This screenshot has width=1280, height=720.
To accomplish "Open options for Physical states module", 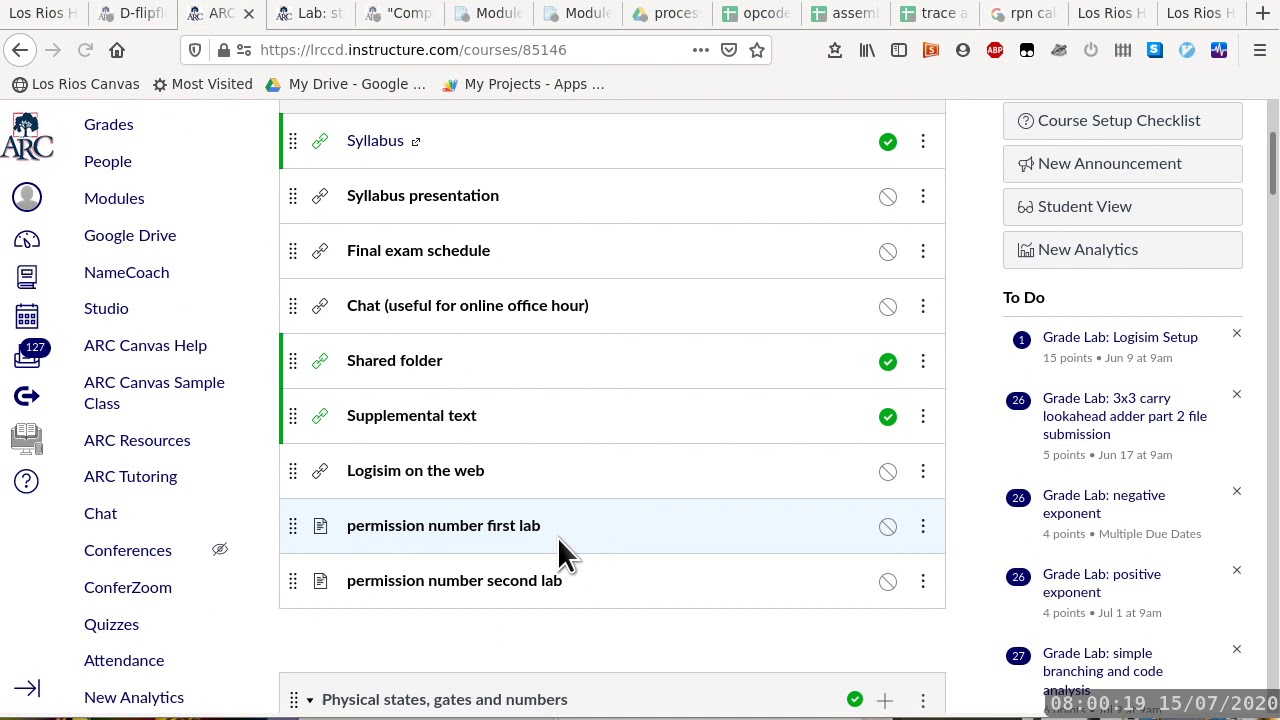I will click(923, 700).
